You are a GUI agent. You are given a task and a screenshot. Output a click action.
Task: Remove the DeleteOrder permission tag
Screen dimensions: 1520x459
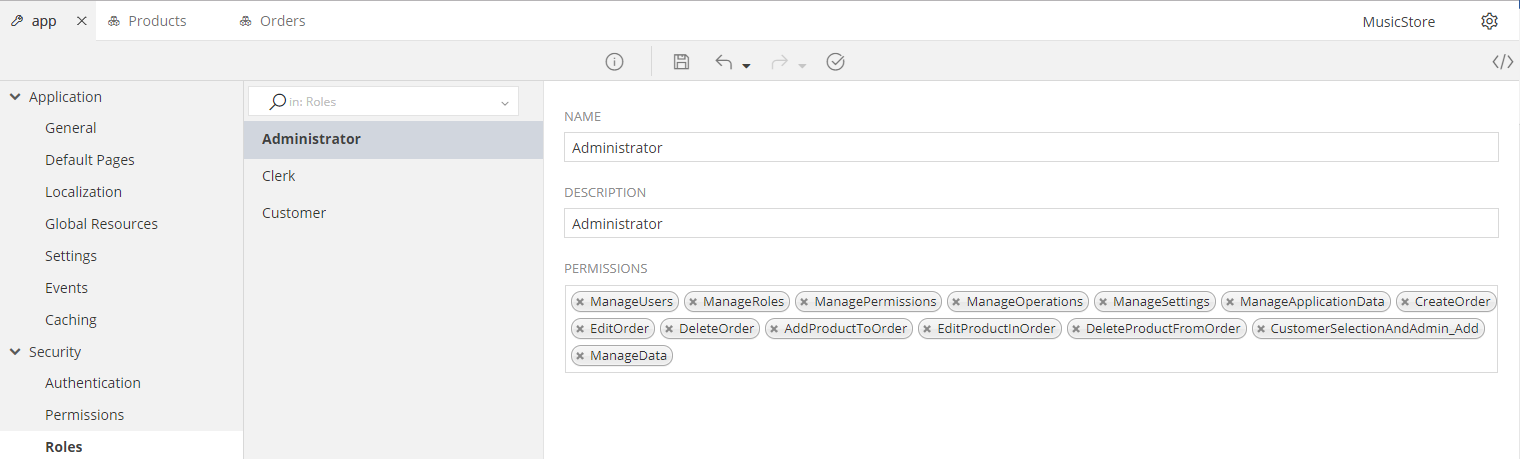tap(669, 329)
